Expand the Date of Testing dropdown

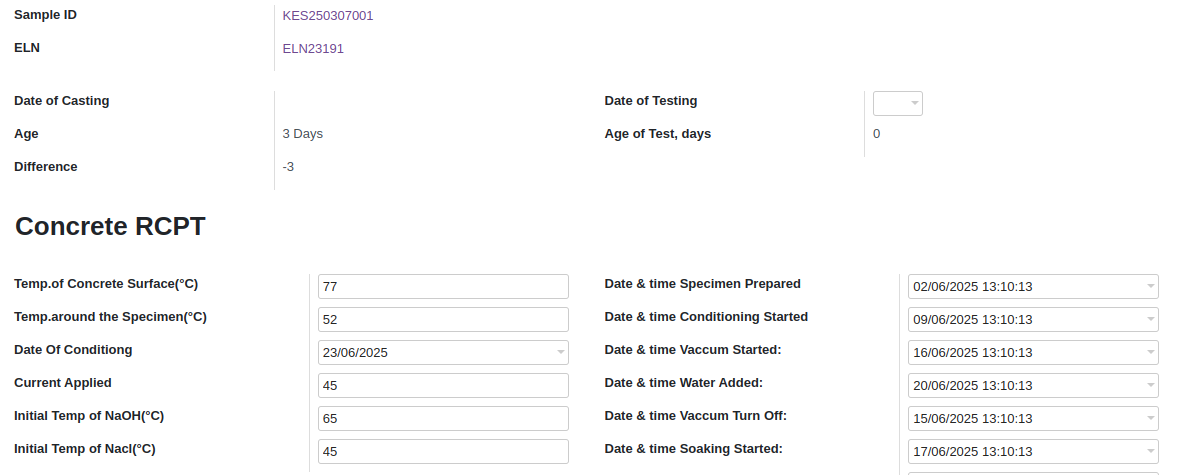[x=898, y=104]
